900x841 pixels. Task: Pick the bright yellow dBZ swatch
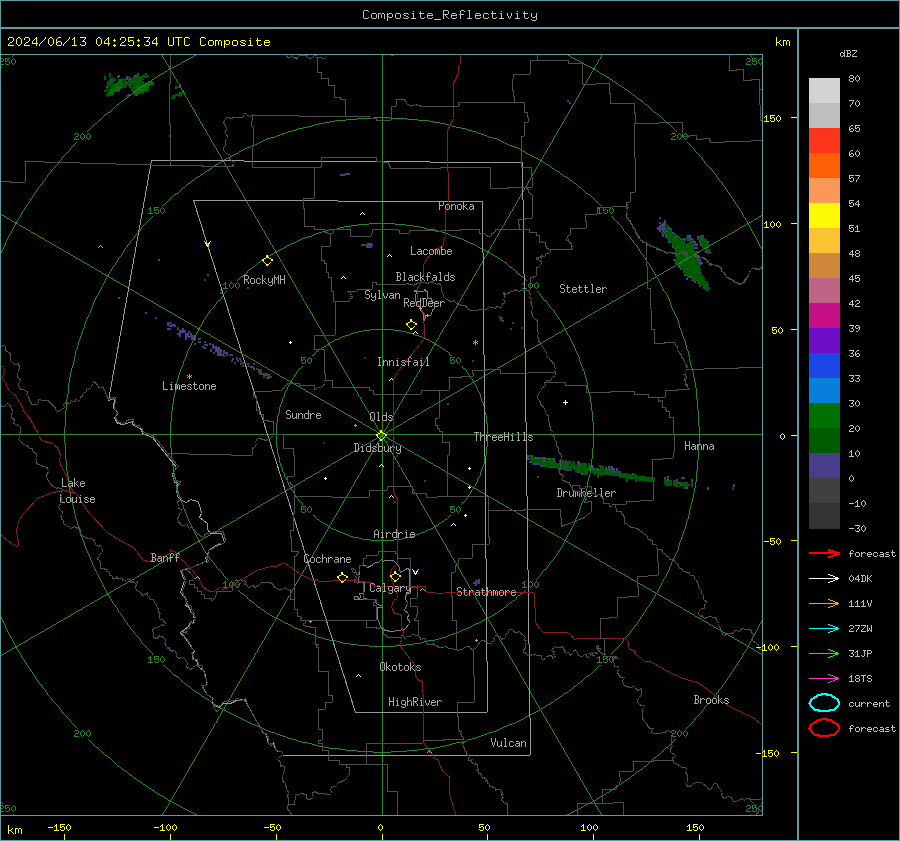click(x=824, y=215)
